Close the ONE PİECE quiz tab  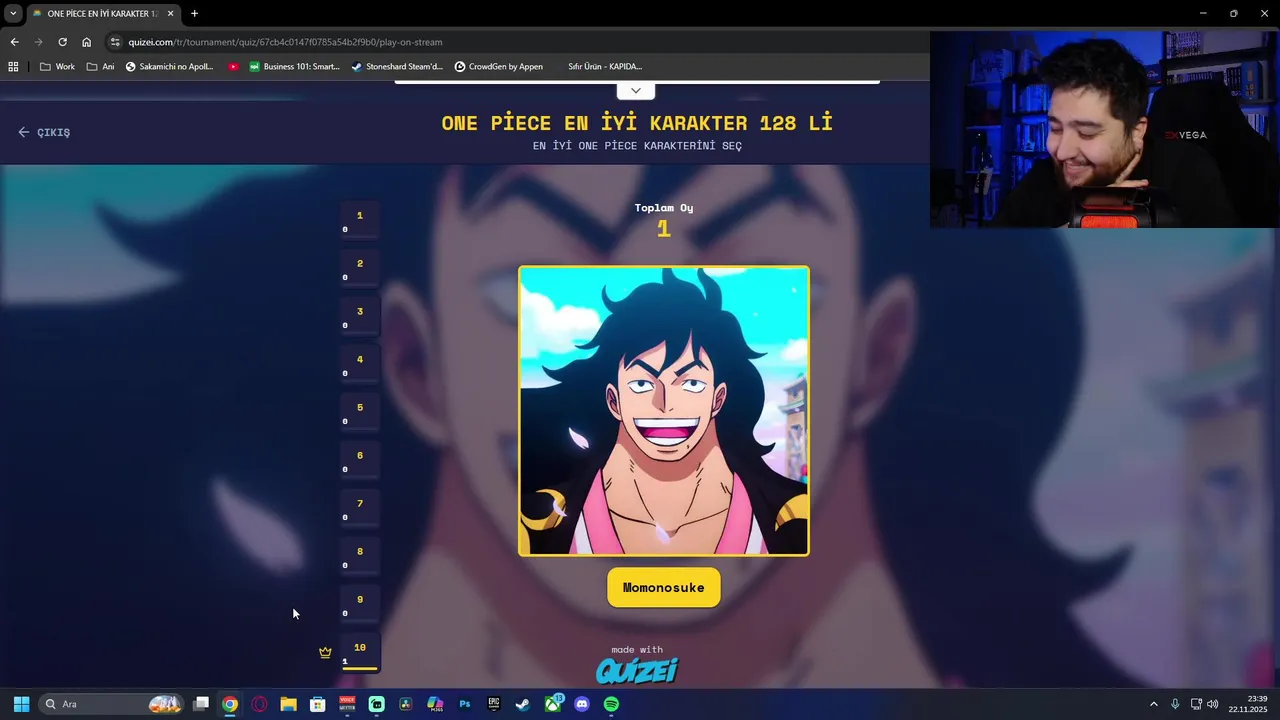(x=171, y=14)
